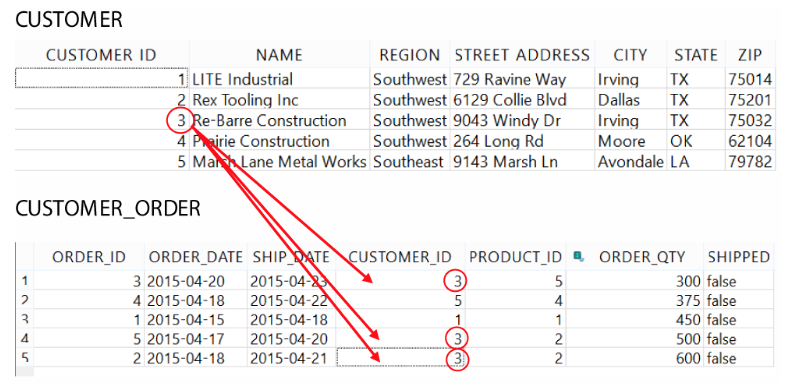The image size is (794, 391).
Task: Click the 2015-04-22 ship date cell
Action: [291, 300]
